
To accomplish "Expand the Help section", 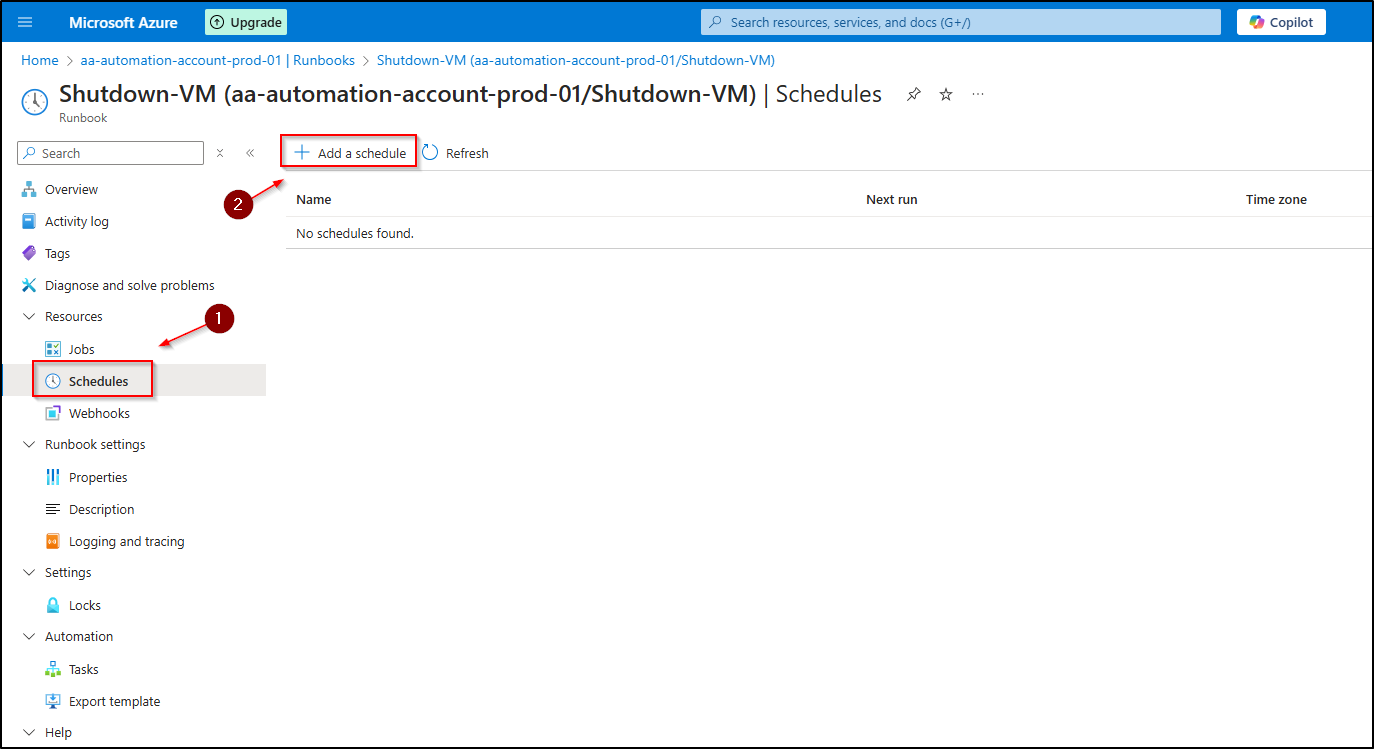I will click(x=29, y=733).
